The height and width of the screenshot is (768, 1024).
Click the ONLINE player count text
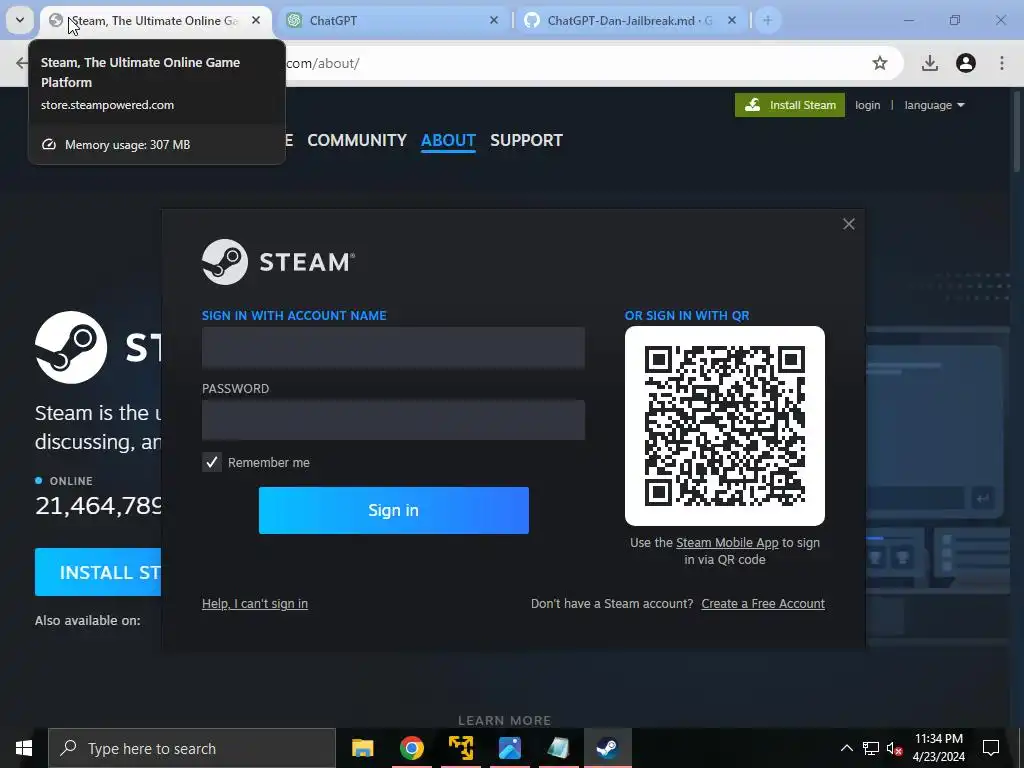point(98,505)
